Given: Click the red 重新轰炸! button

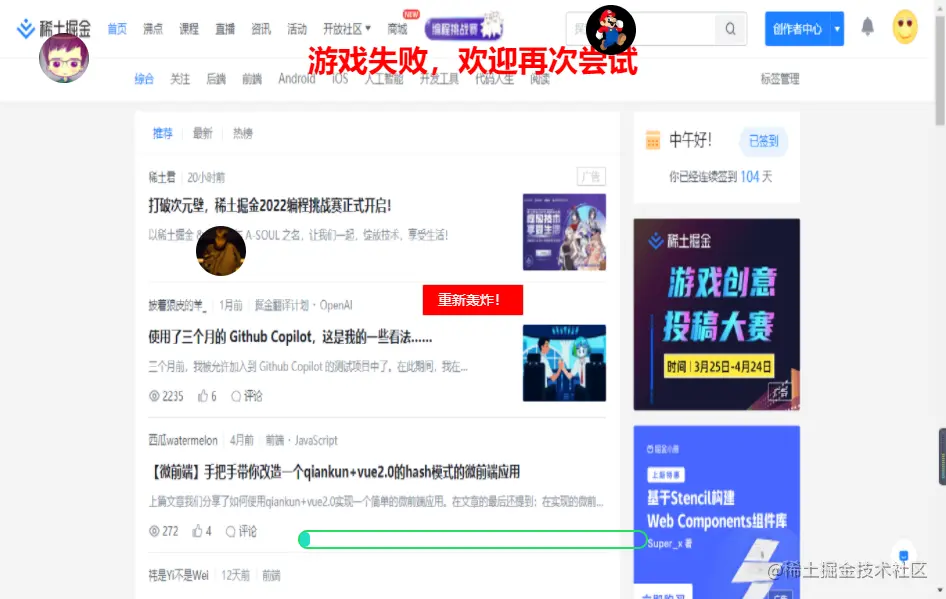Looking at the screenshot, I should point(472,300).
